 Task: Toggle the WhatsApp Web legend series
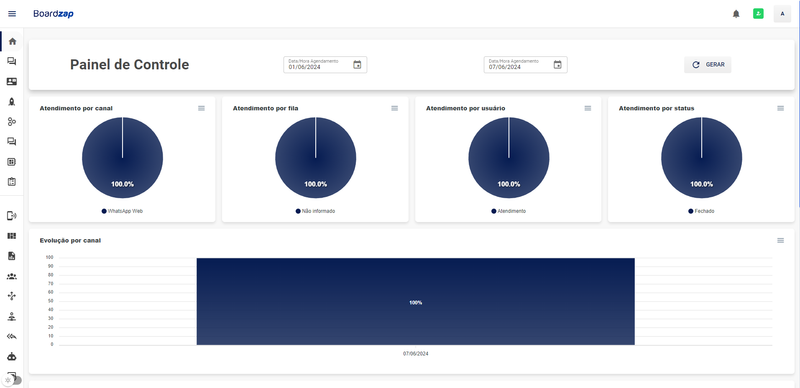click(x=122, y=211)
